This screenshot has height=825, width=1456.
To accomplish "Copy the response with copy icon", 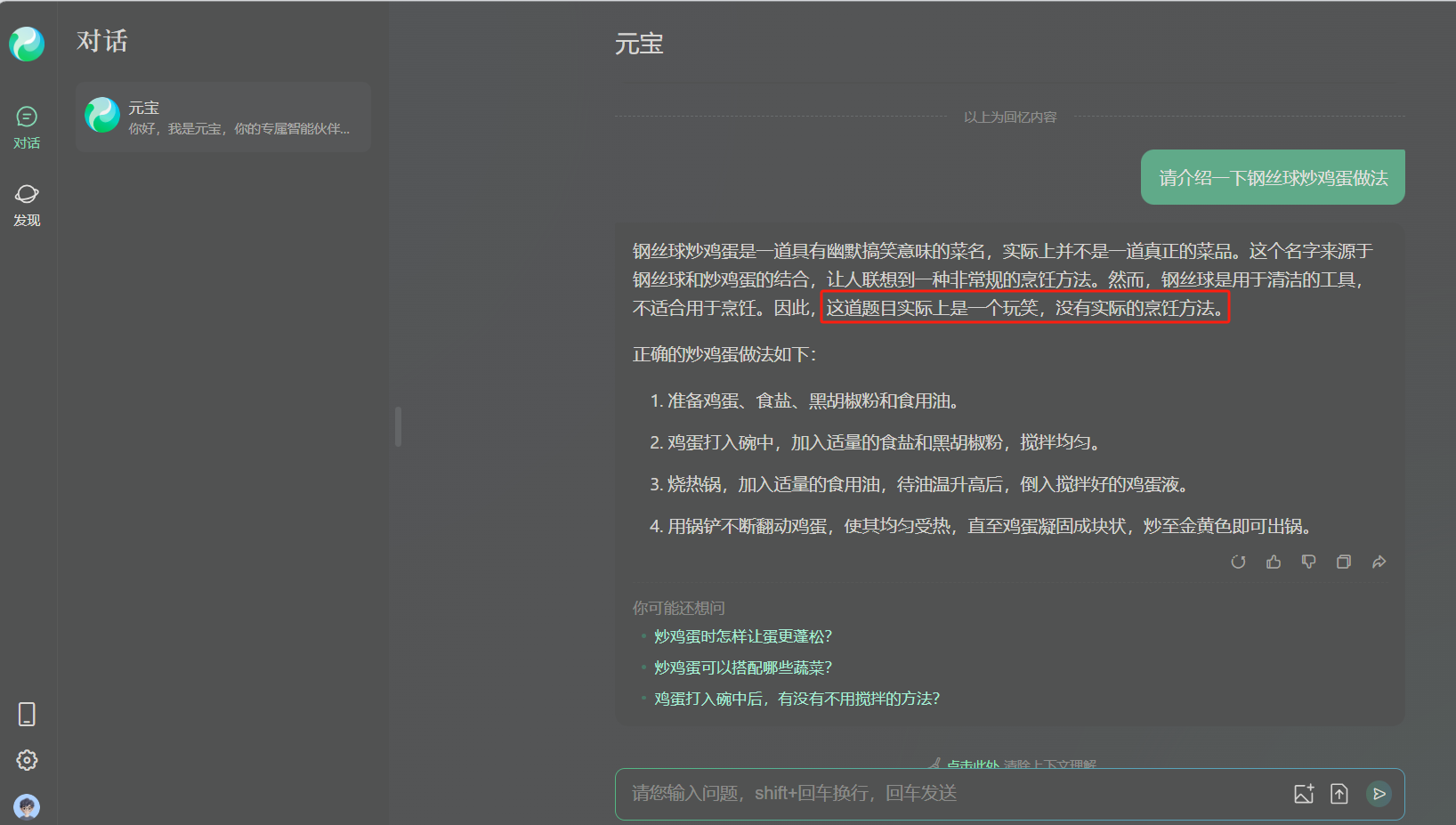I will [x=1344, y=562].
